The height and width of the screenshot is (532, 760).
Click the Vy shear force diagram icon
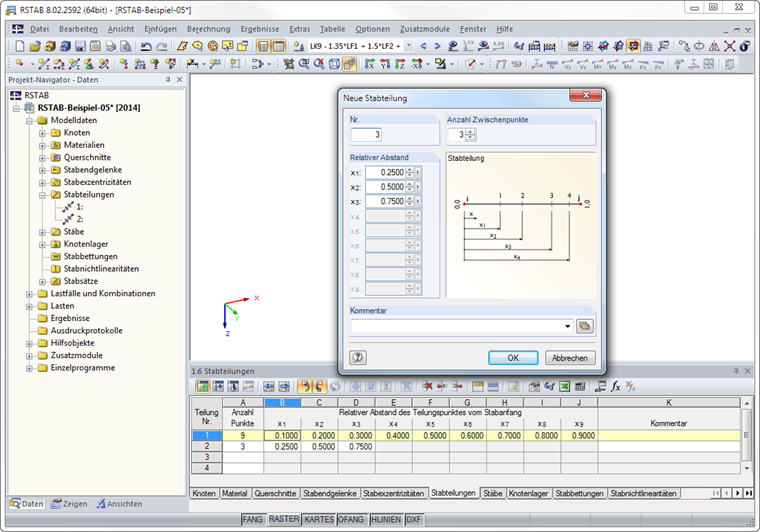point(568,64)
